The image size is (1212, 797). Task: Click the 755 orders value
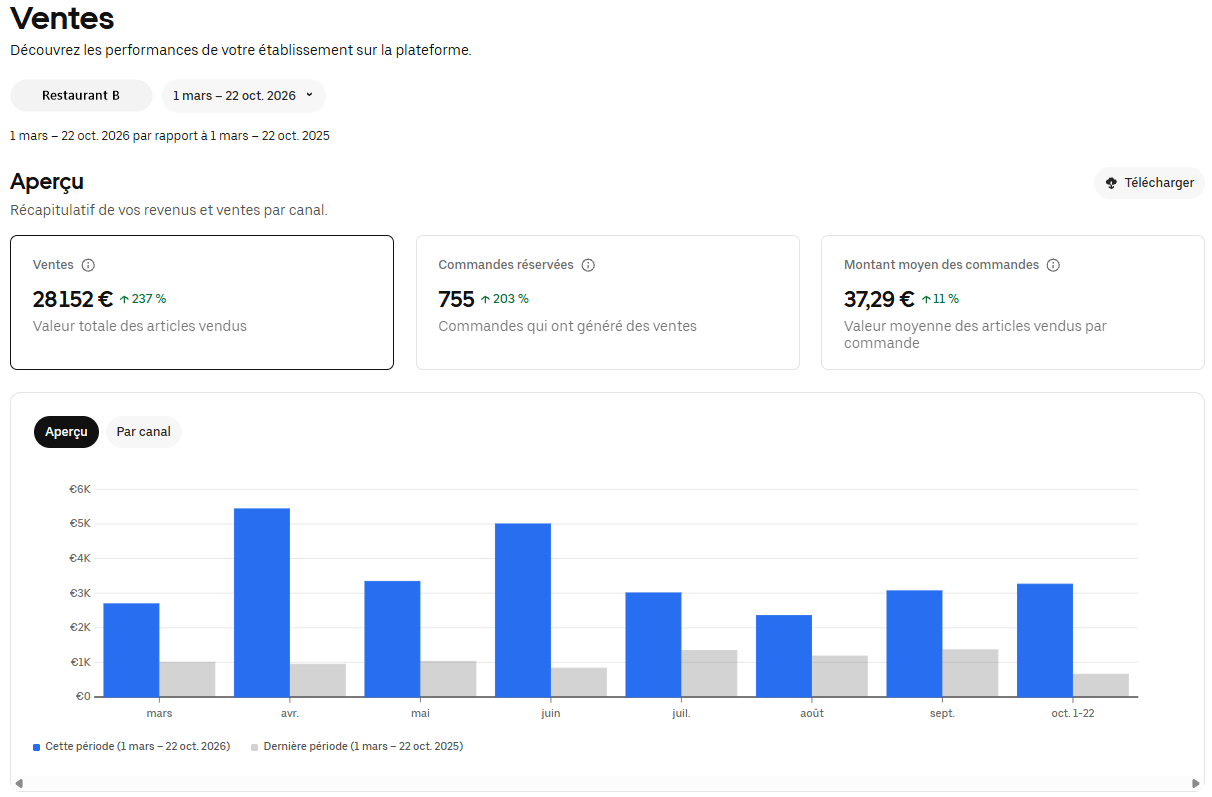coord(456,299)
